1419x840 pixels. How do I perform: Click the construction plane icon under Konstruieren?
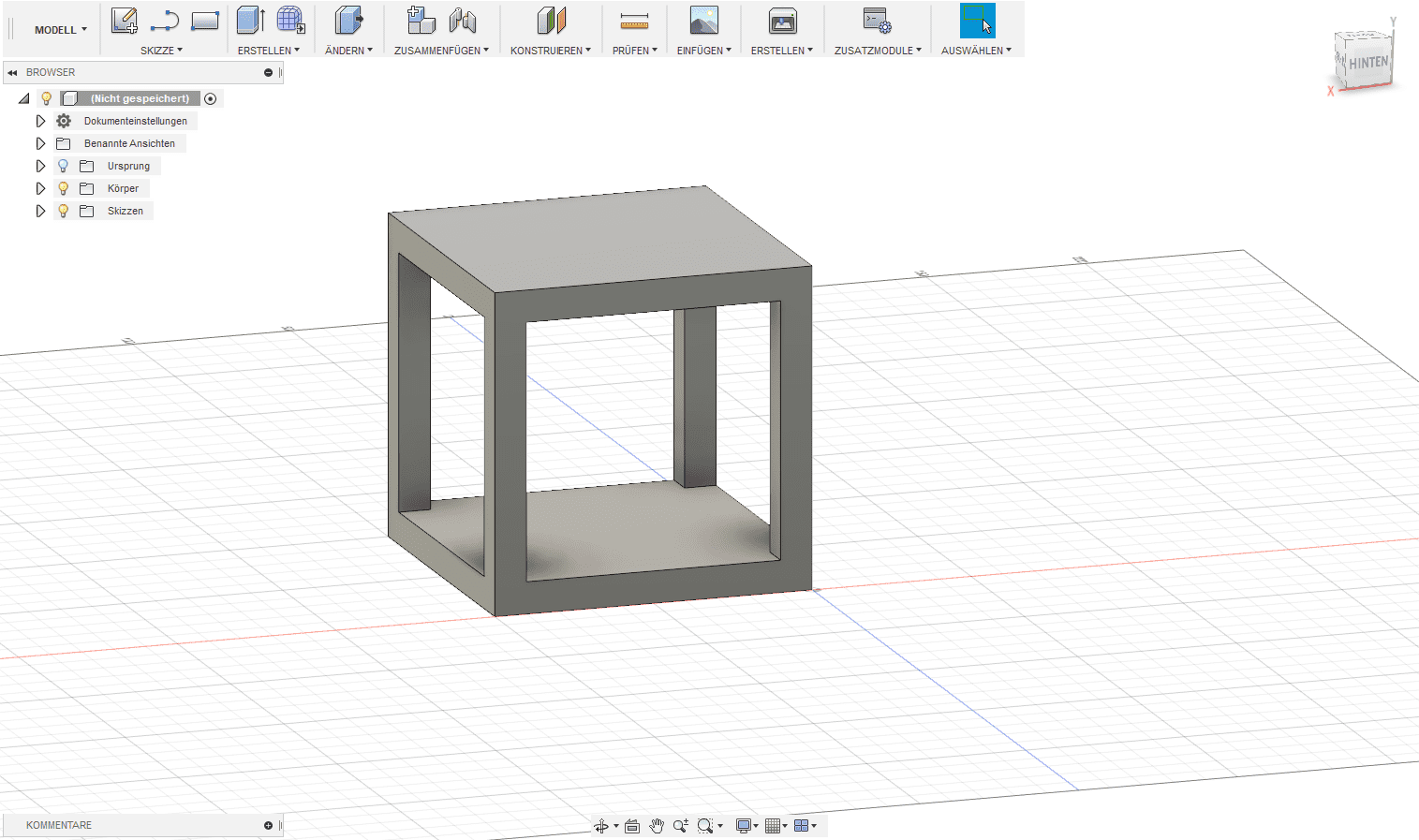tap(551, 21)
